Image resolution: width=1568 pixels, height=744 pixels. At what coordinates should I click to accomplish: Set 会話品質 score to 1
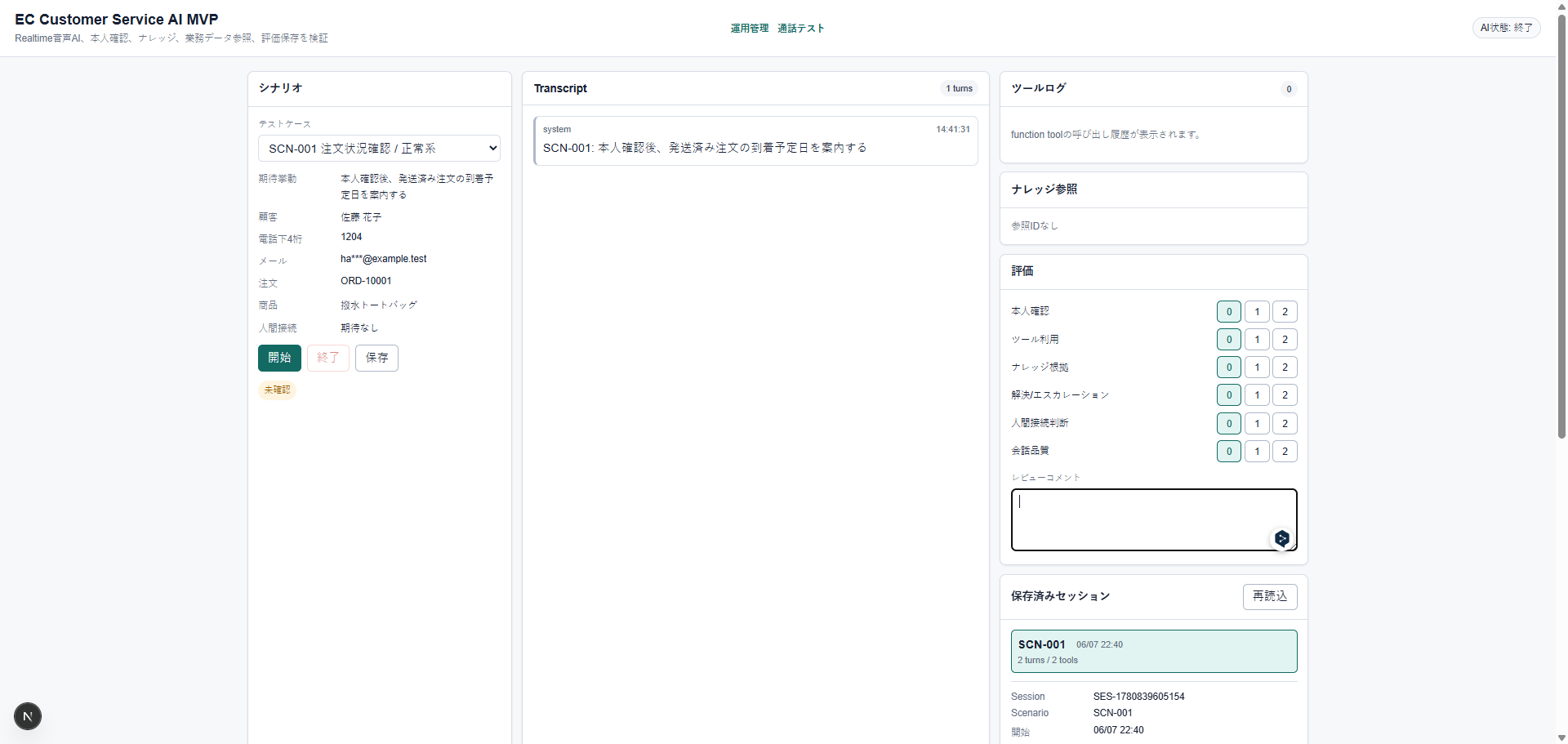1257,451
